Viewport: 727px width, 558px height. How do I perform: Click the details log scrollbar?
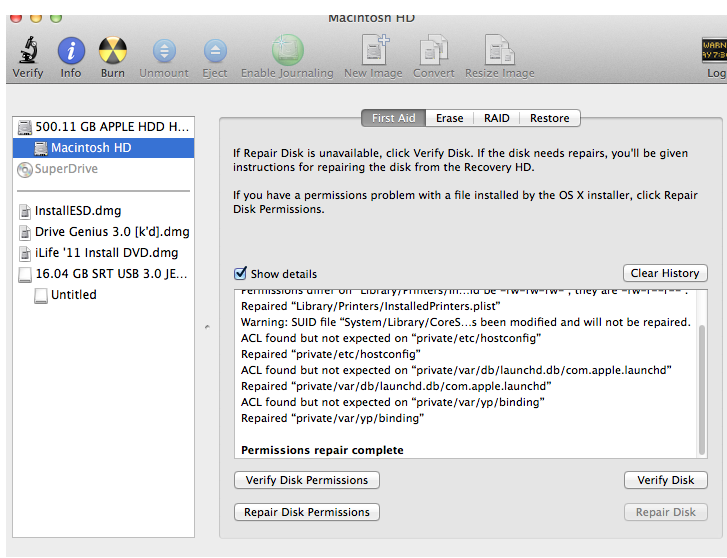(702, 390)
